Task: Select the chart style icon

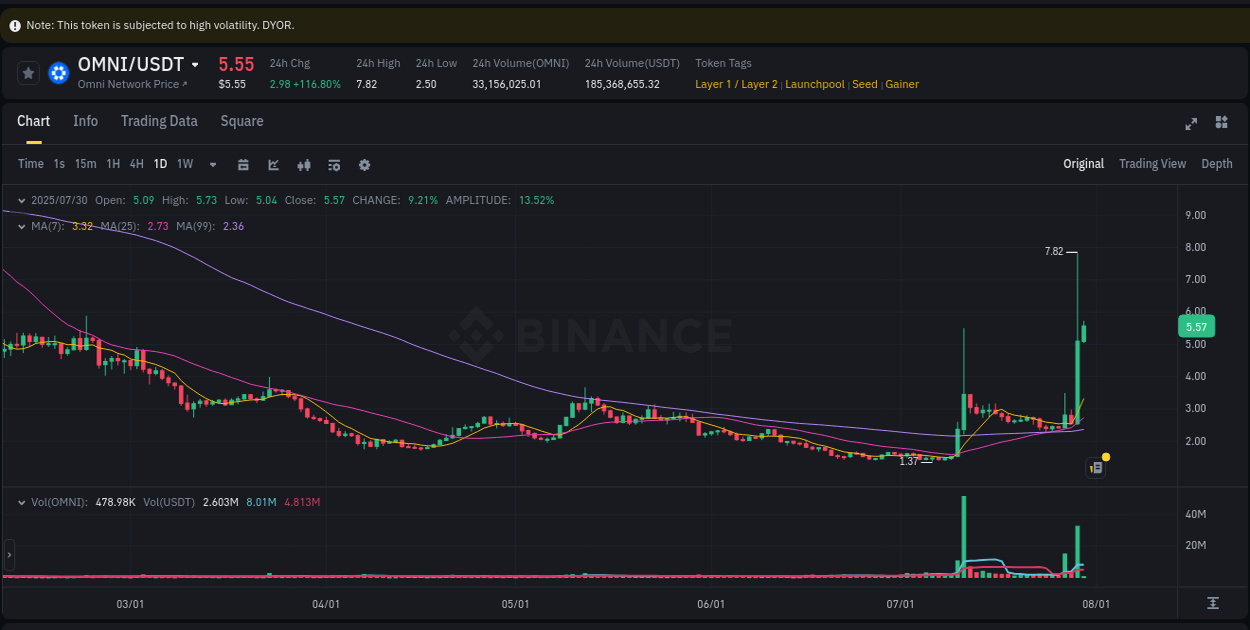Action: [x=273, y=164]
